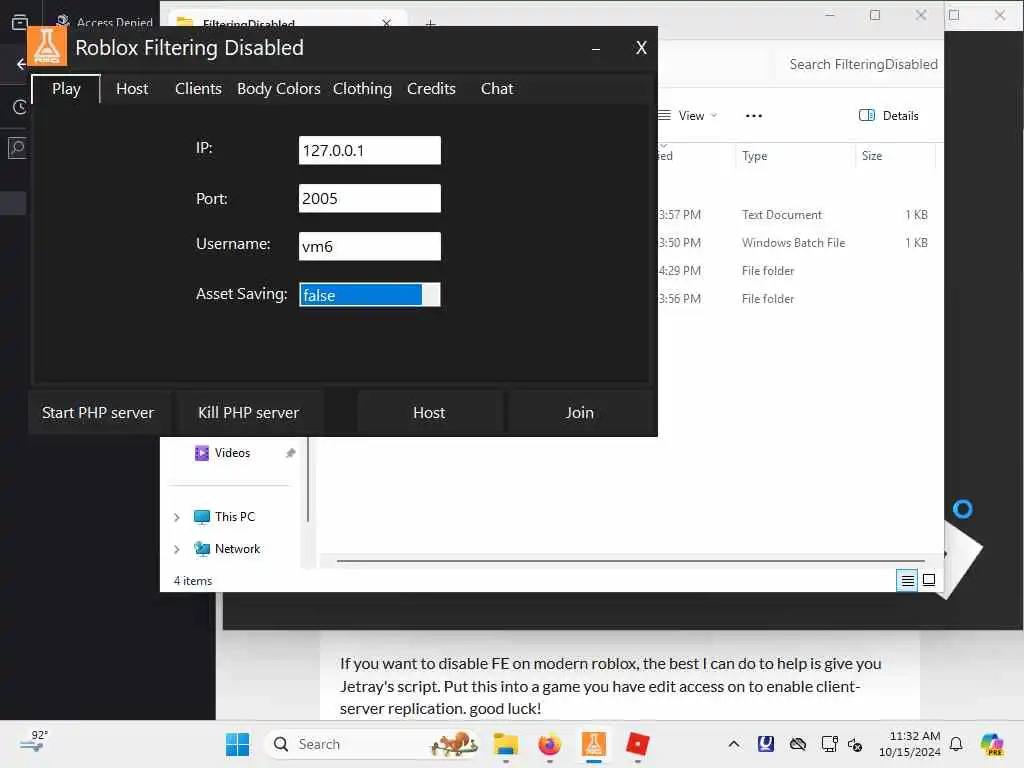Open the weather widget showing 92°
The height and width of the screenshot is (768, 1024).
pyautogui.click(x=34, y=743)
